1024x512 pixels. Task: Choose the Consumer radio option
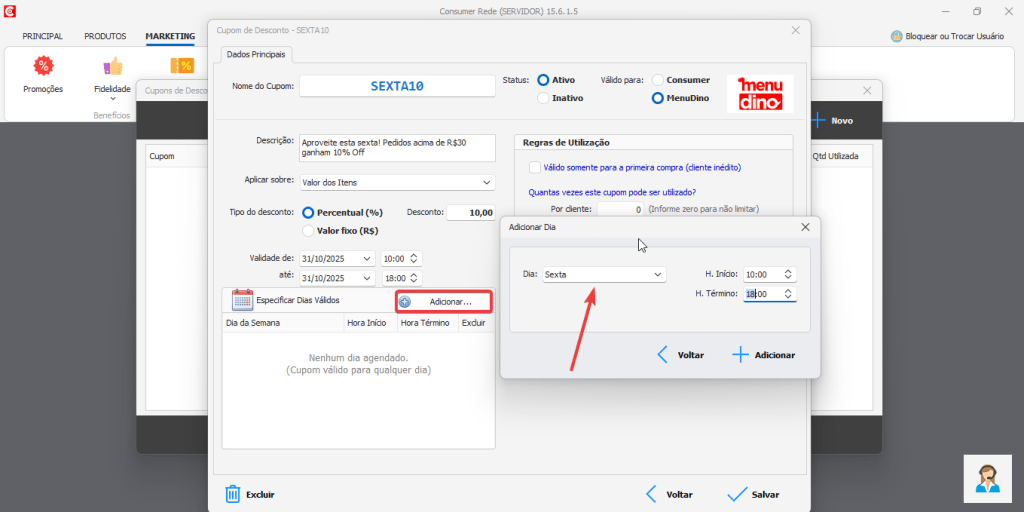coord(658,80)
